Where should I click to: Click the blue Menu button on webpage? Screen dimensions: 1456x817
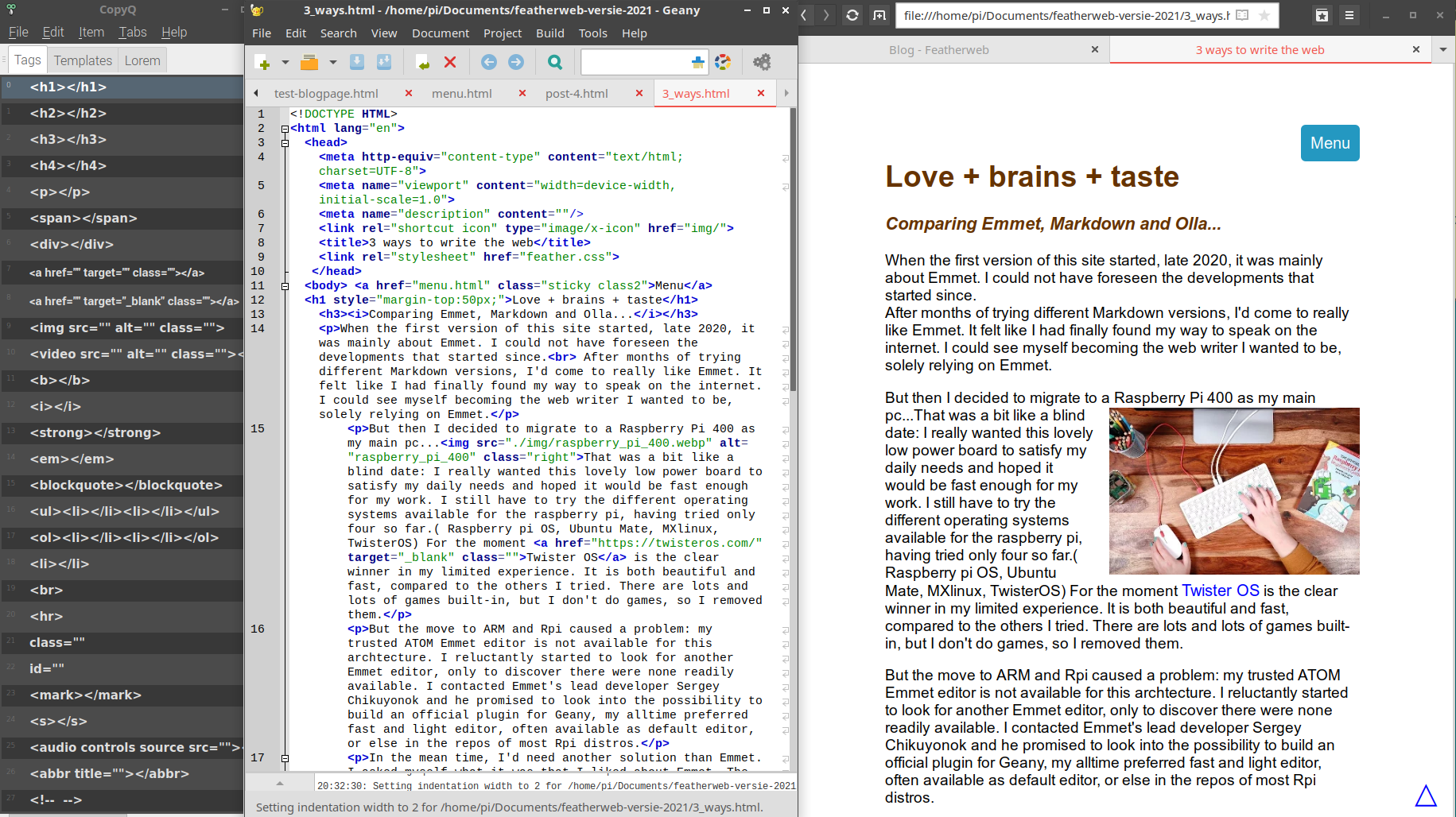[x=1330, y=143]
